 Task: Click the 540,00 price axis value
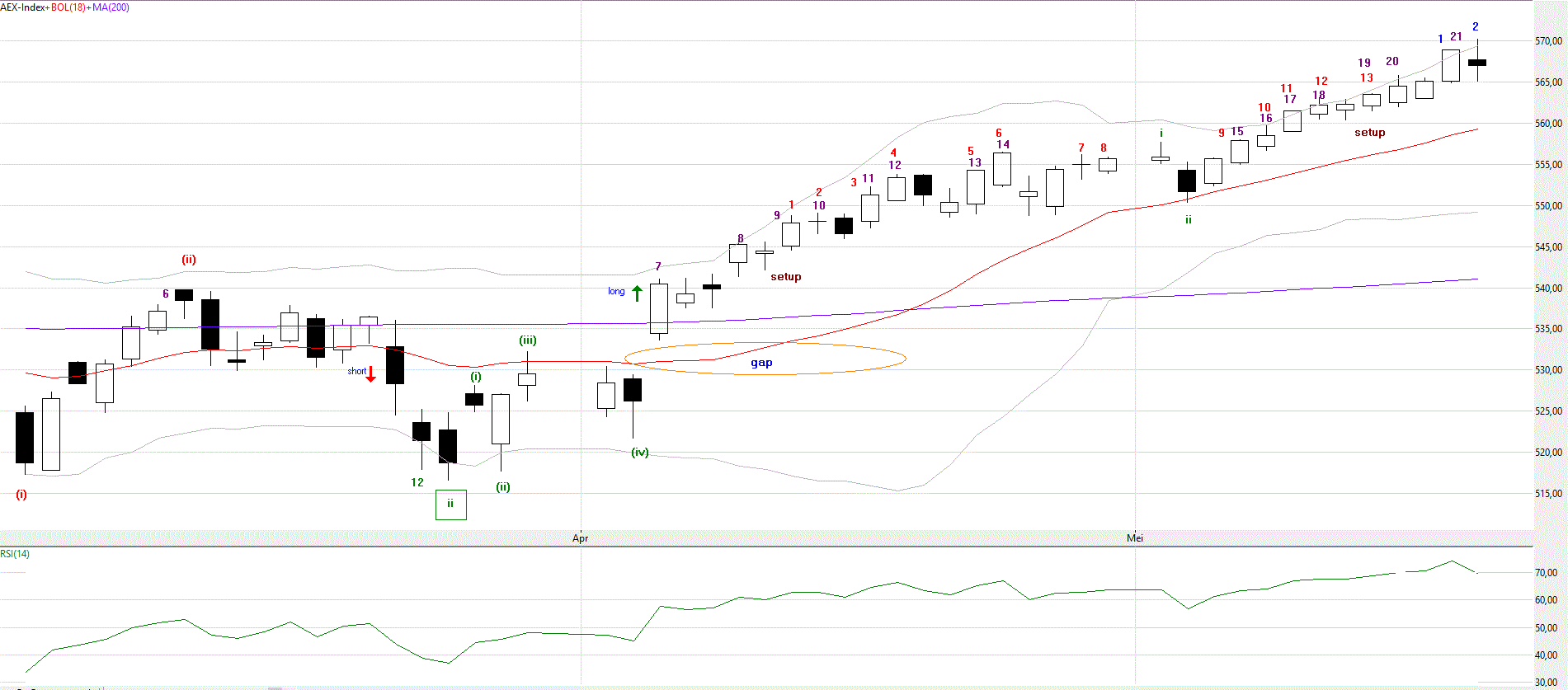pyautogui.click(x=1548, y=289)
